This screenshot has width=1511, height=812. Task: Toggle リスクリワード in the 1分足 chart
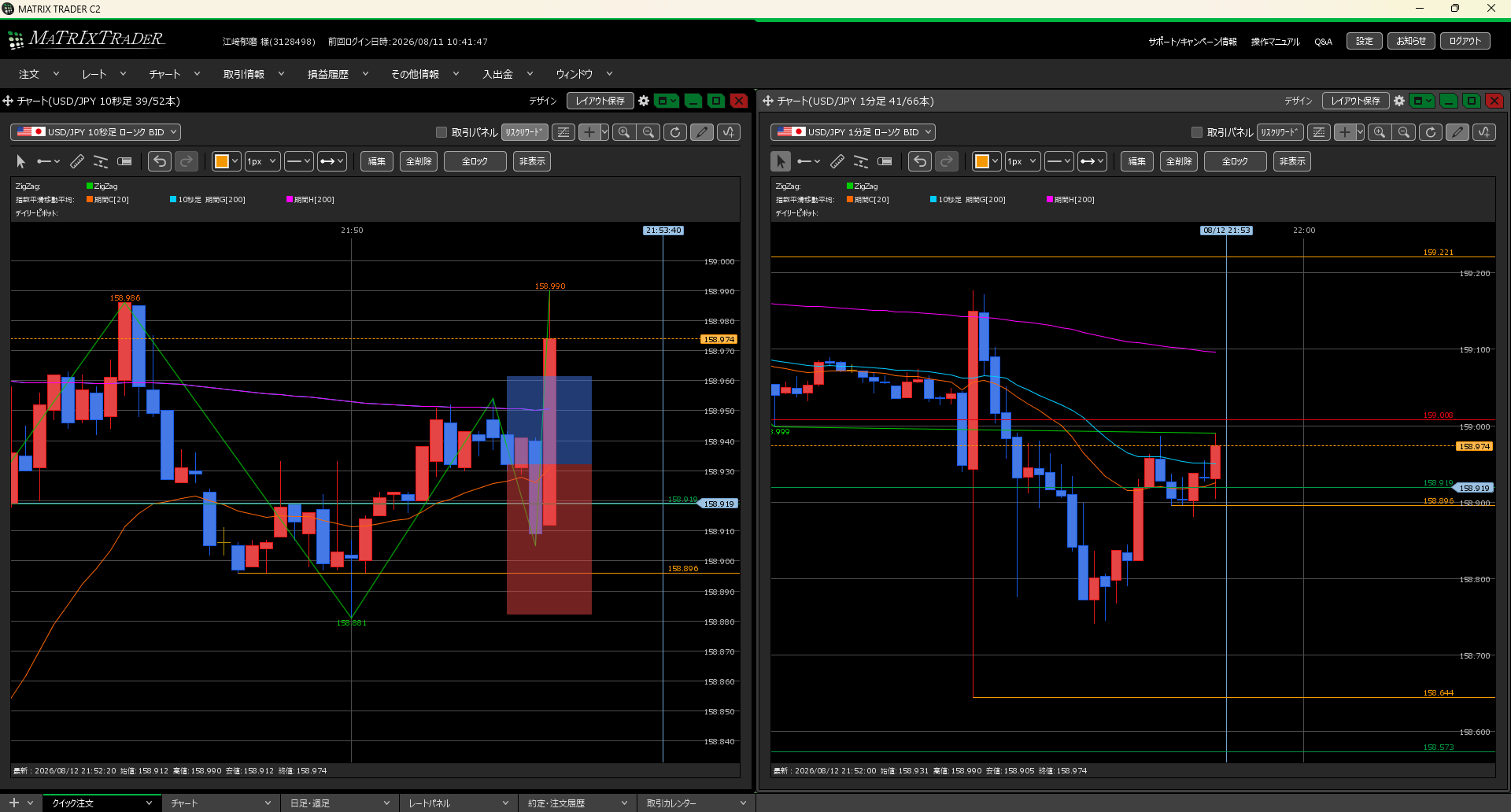pyautogui.click(x=1280, y=132)
